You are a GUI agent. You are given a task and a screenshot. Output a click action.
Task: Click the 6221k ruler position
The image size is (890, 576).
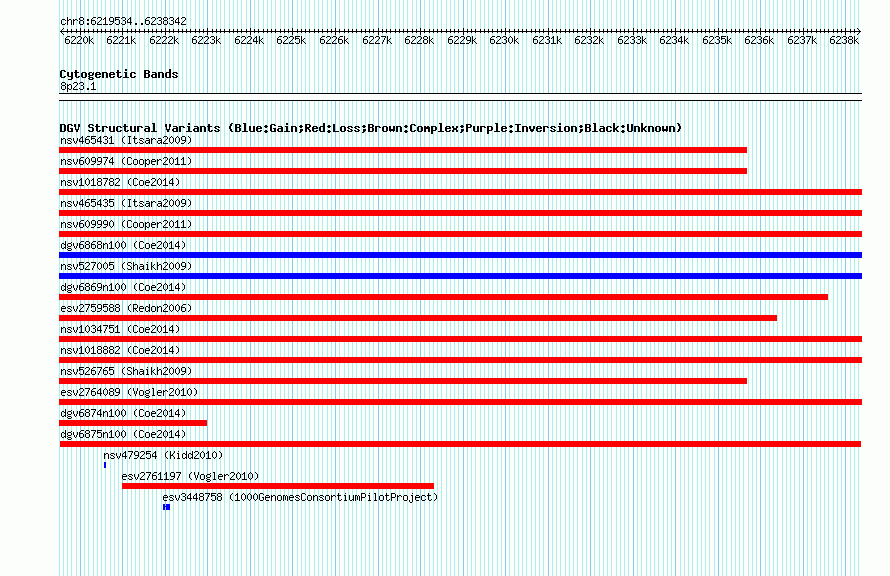coord(121,40)
